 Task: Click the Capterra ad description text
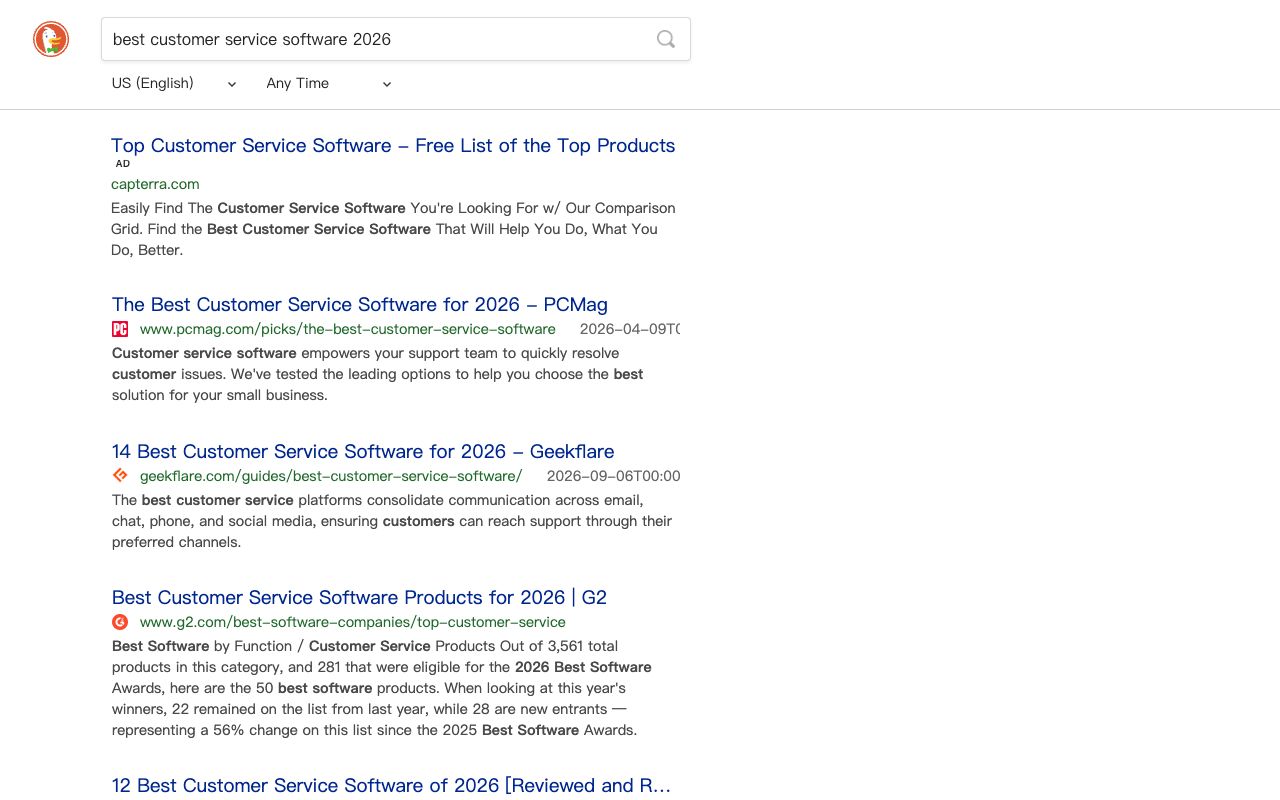point(393,229)
